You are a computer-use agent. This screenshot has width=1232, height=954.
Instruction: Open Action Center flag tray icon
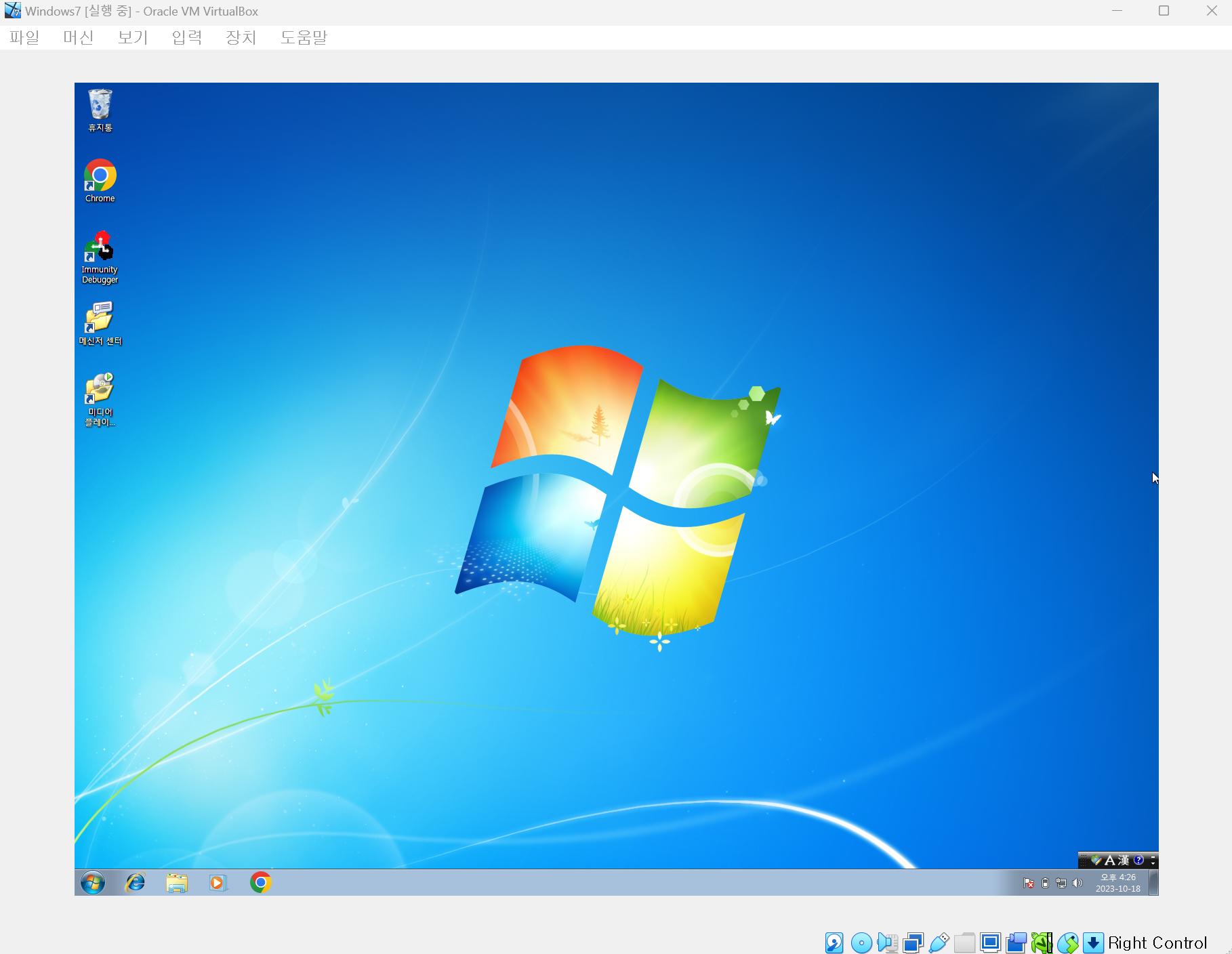click(x=1029, y=883)
